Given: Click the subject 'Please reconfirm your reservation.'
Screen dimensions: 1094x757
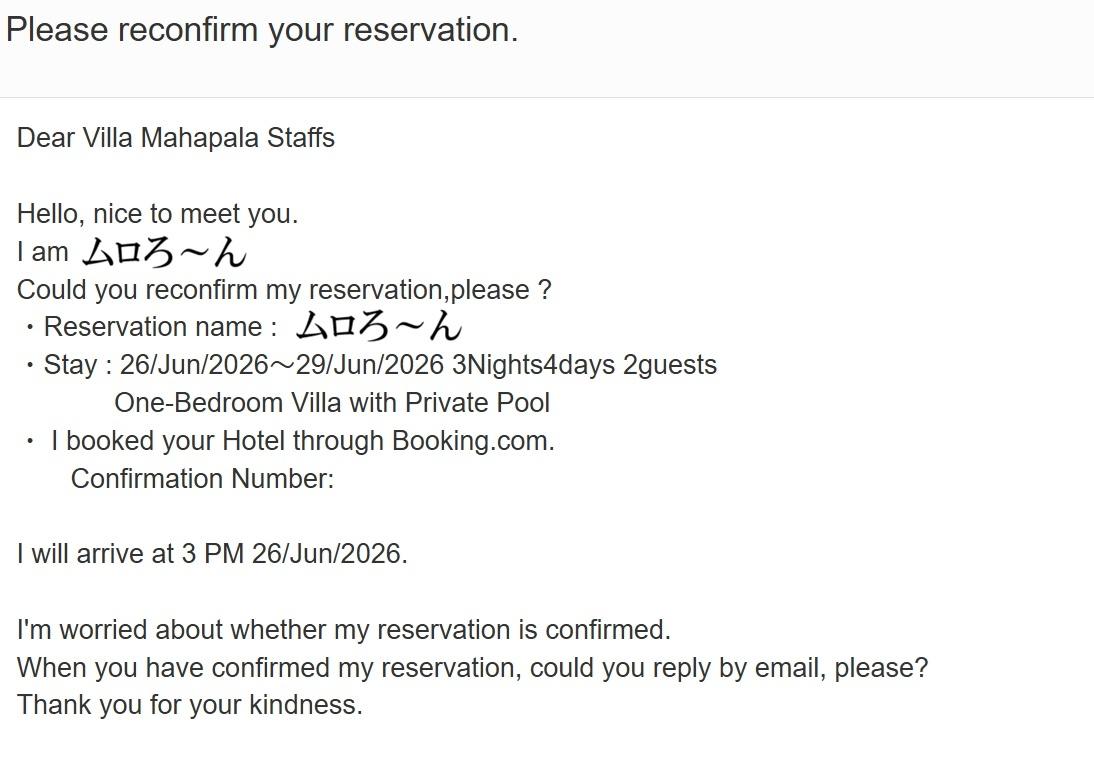Looking at the screenshot, I should coord(262,31).
